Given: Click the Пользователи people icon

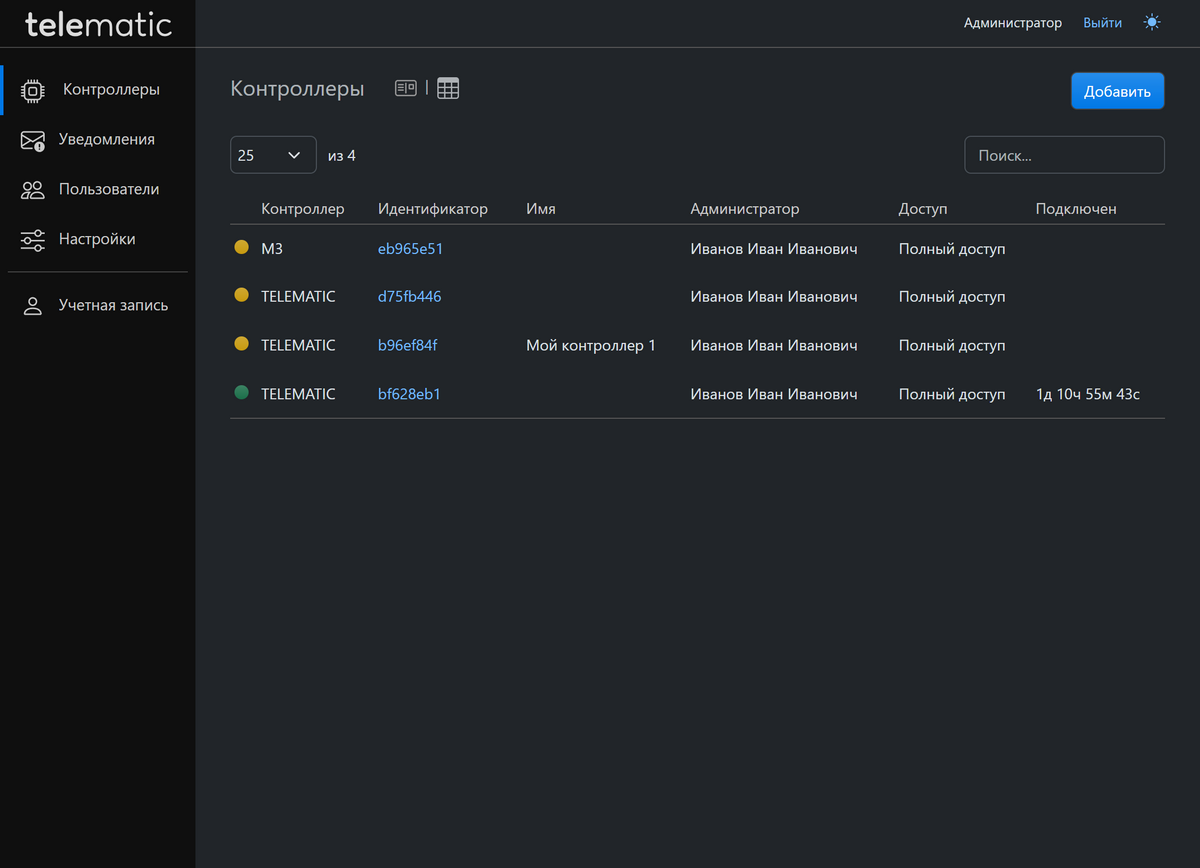Looking at the screenshot, I should (33, 190).
